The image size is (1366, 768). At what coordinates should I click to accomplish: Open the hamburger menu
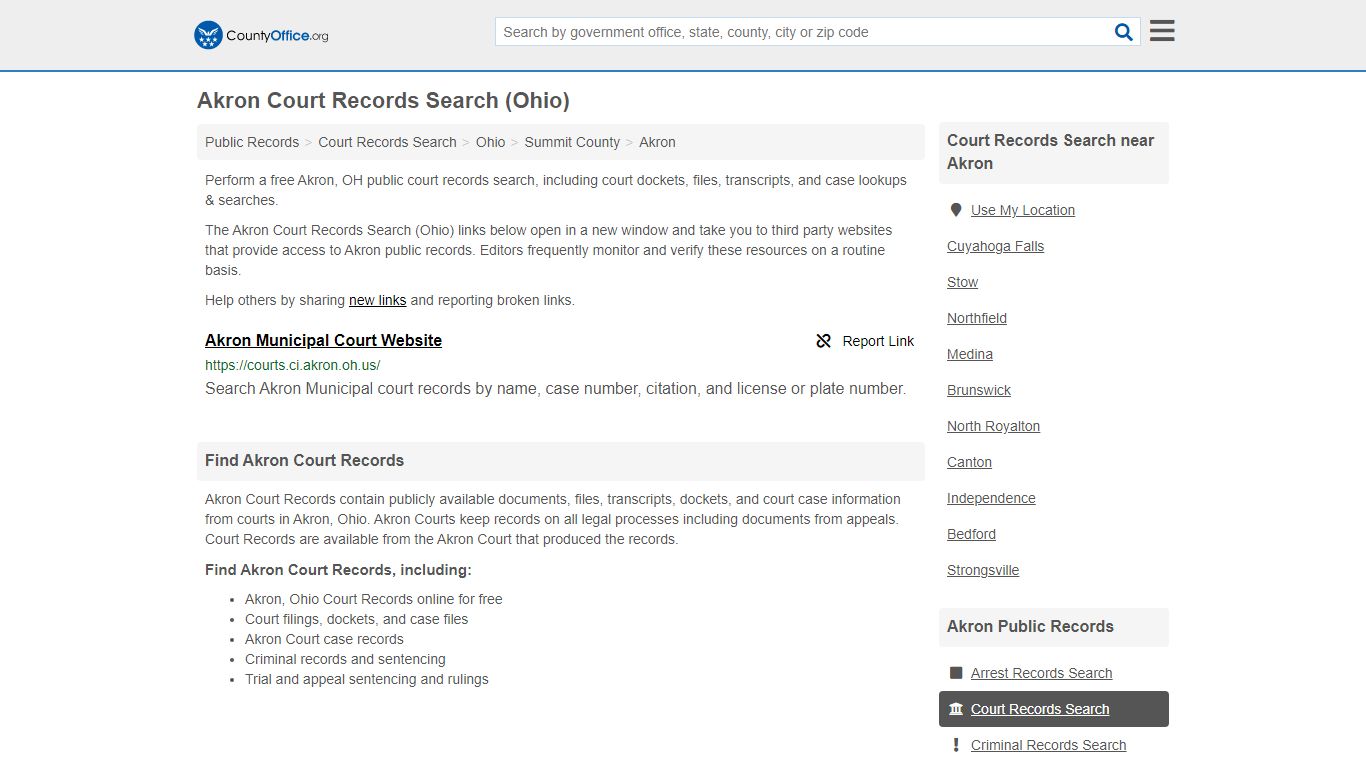pyautogui.click(x=1162, y=31)
